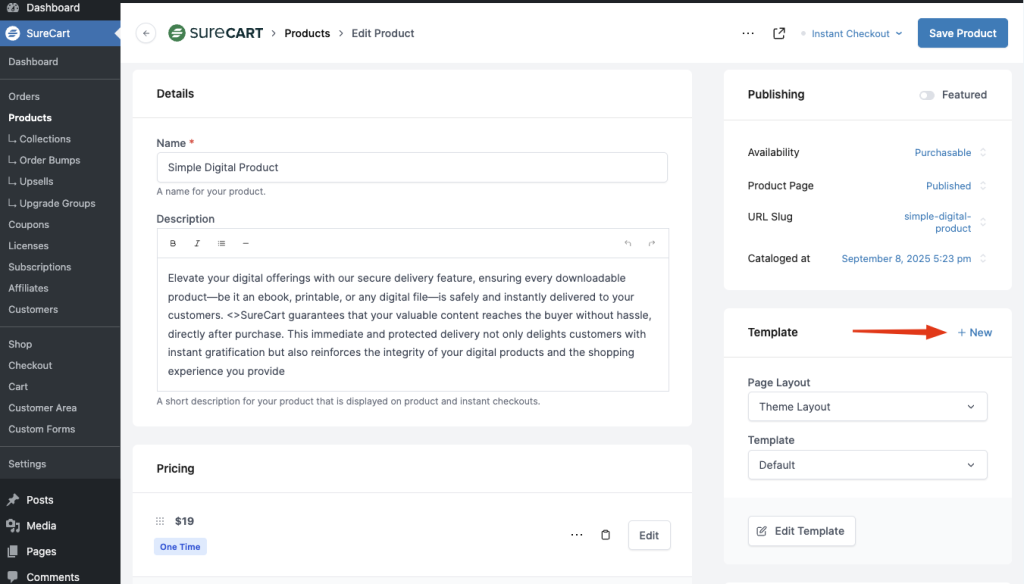Click the Save Product button

click(962, 33)
